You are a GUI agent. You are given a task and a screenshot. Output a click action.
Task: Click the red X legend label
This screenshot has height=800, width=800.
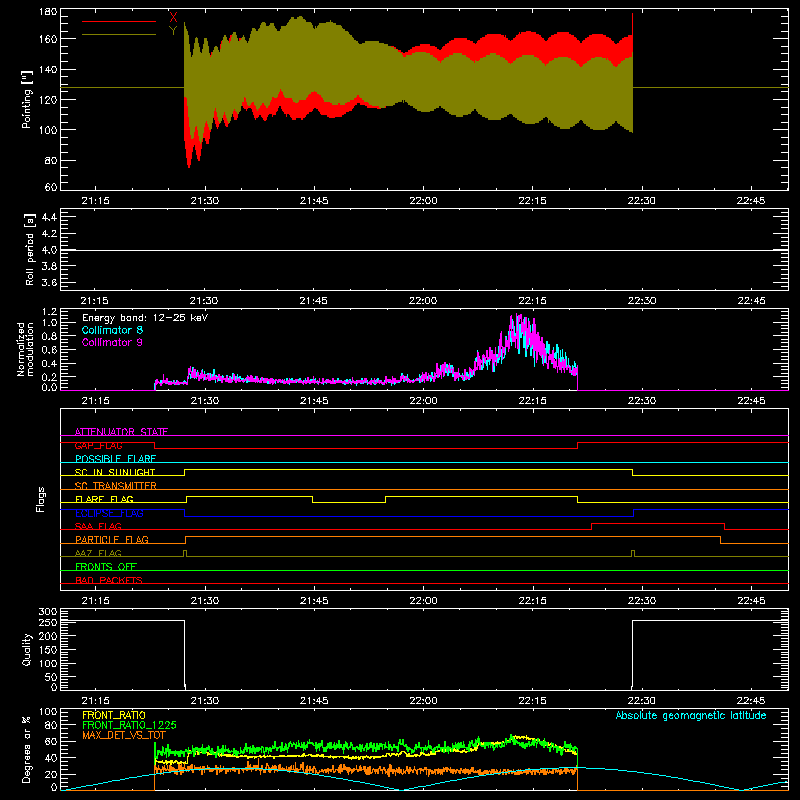coord(173,18)
